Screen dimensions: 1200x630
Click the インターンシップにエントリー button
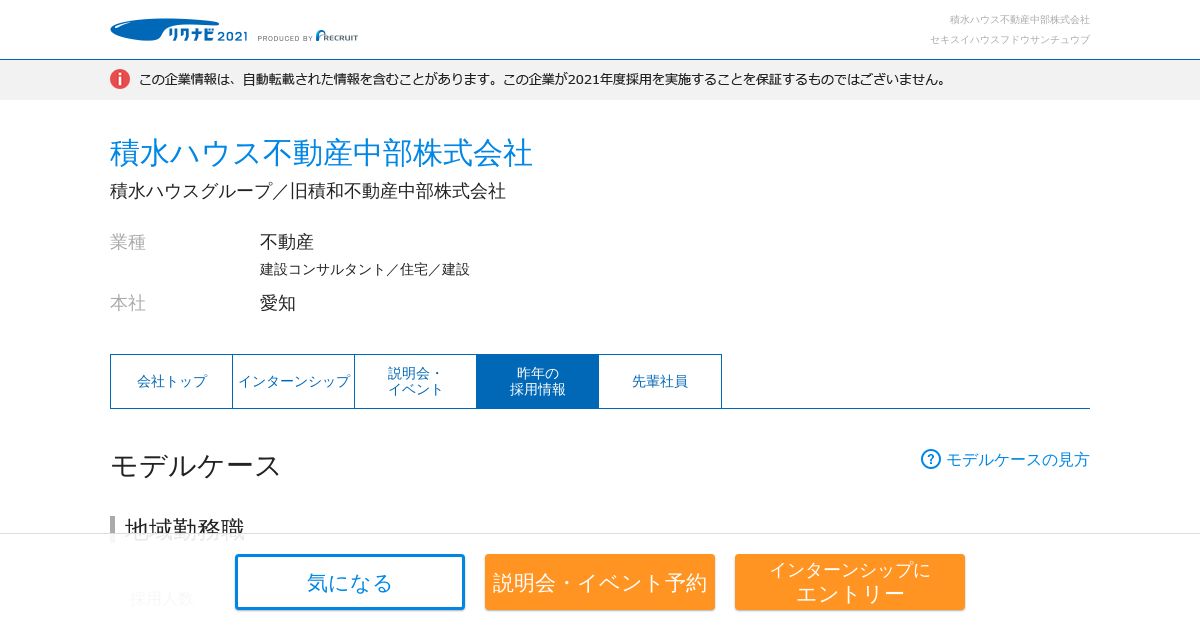click(850, 582)
